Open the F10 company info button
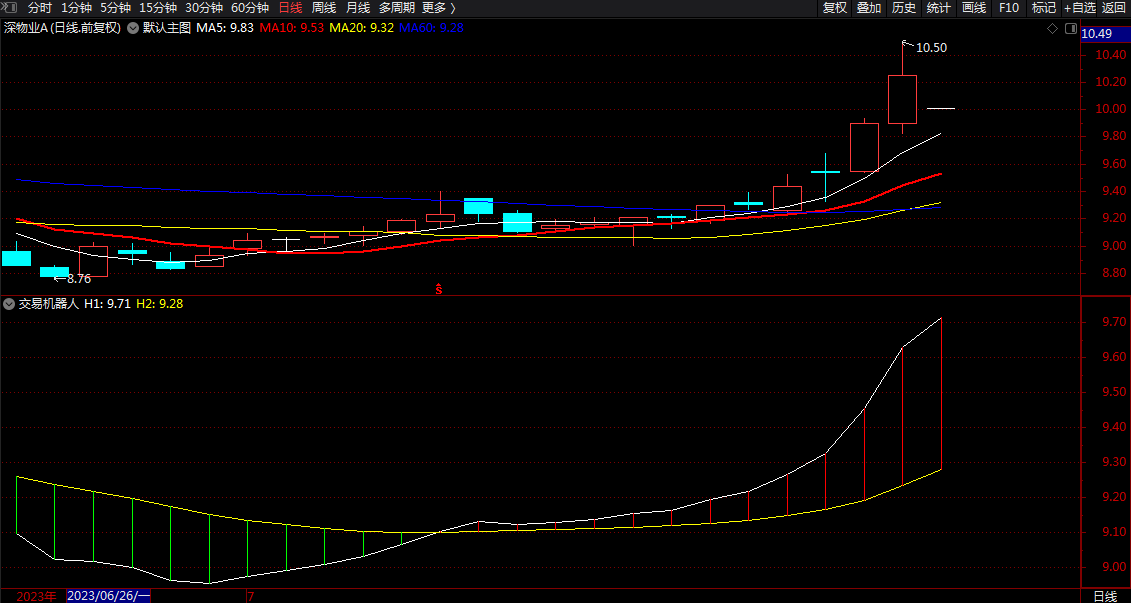The height and width of the screenshot is (603, 1131). tap(1008, 8)
